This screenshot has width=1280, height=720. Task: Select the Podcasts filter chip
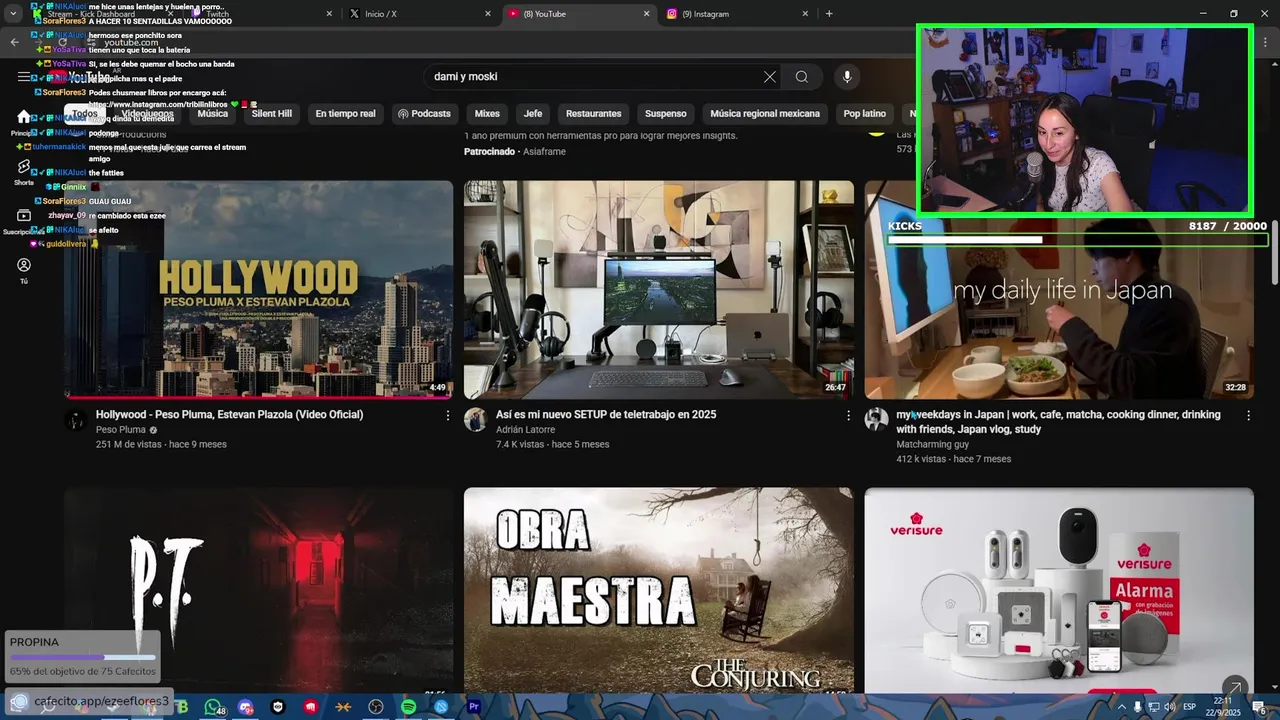(x=424, y=114)
